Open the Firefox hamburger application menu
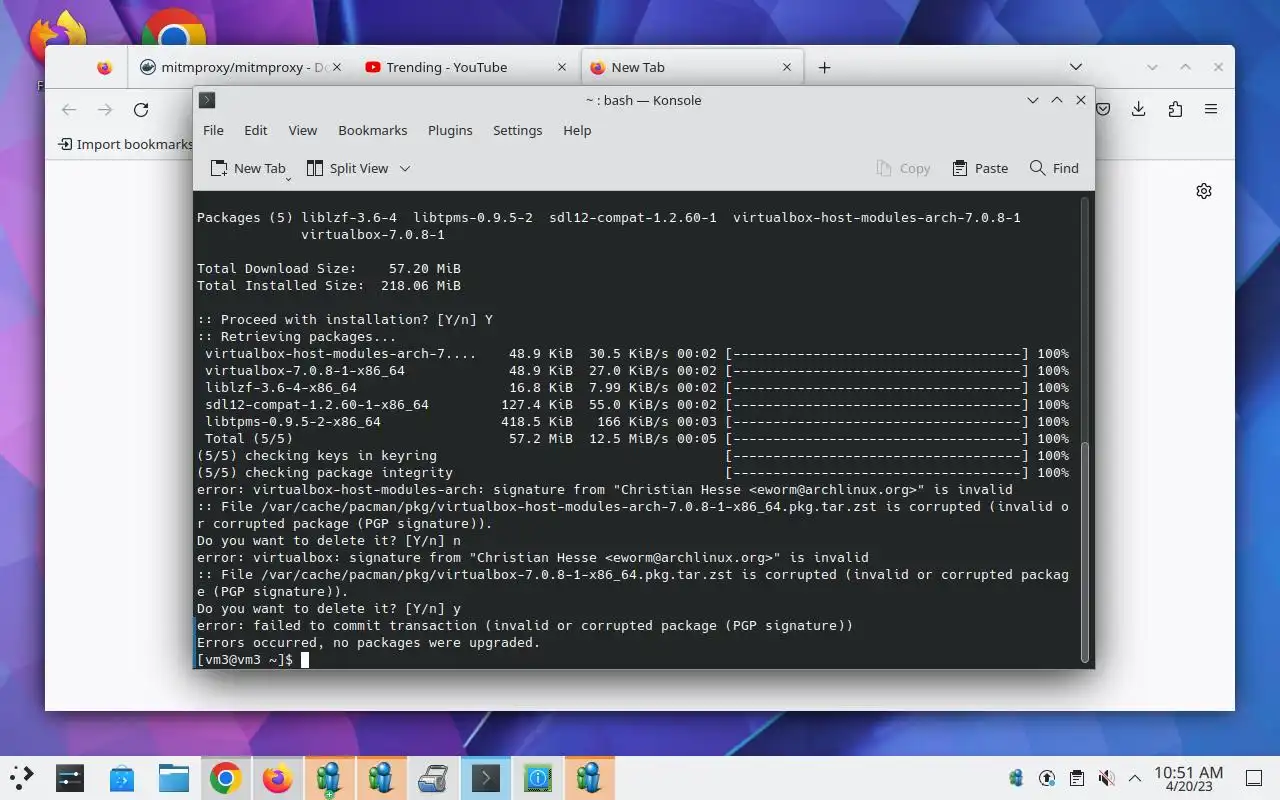This screenshot has height=800, width=1280. click(1211, 109)
